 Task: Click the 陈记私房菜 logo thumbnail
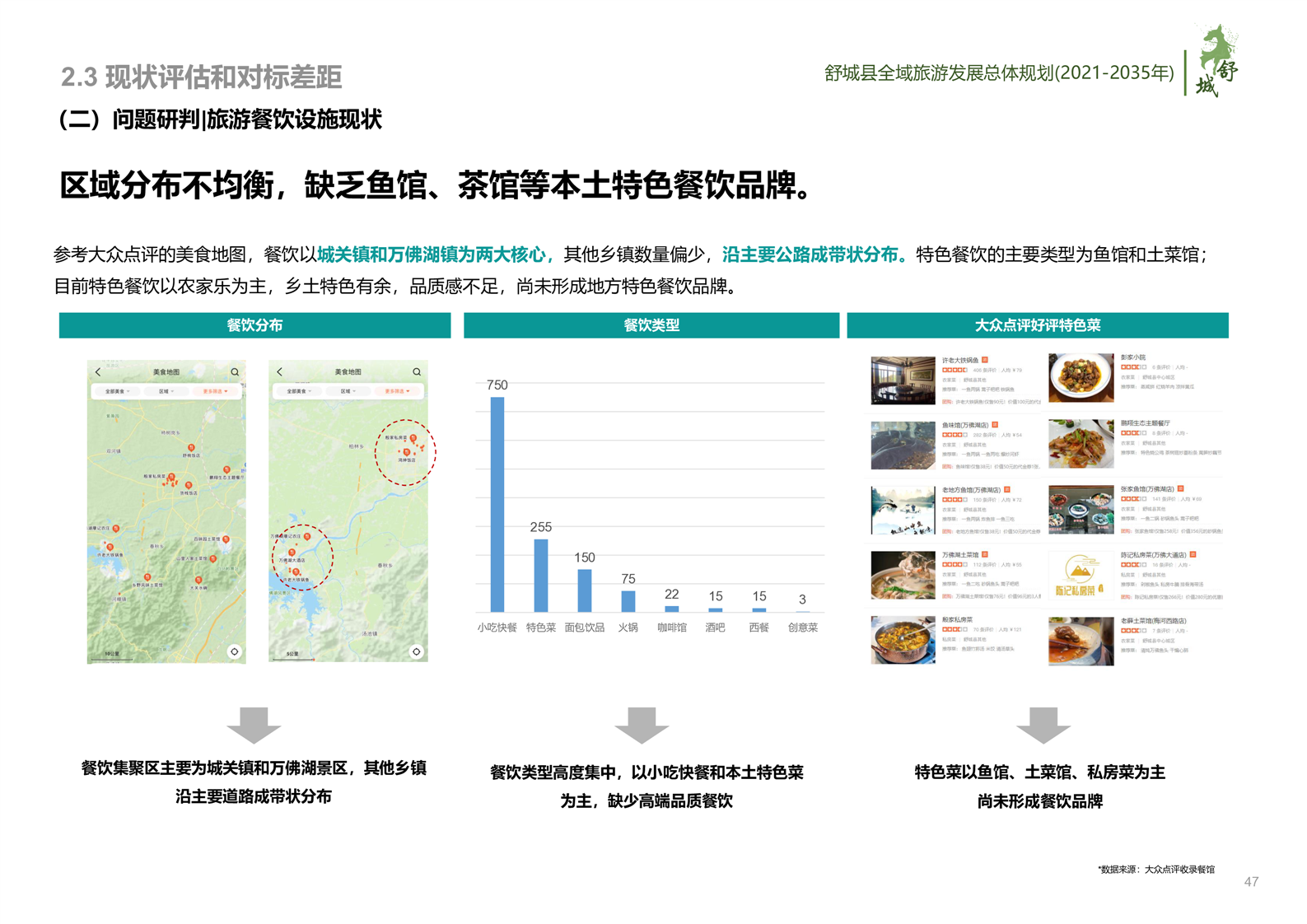coord(1080,575)
